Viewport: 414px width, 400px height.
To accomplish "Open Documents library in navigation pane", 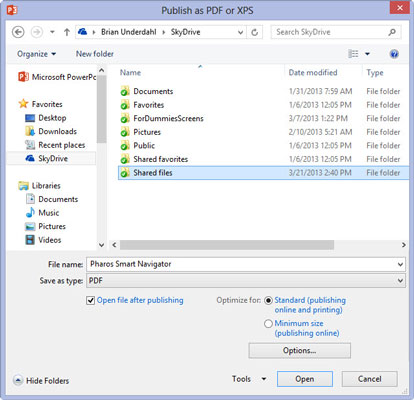I will 52,199.
